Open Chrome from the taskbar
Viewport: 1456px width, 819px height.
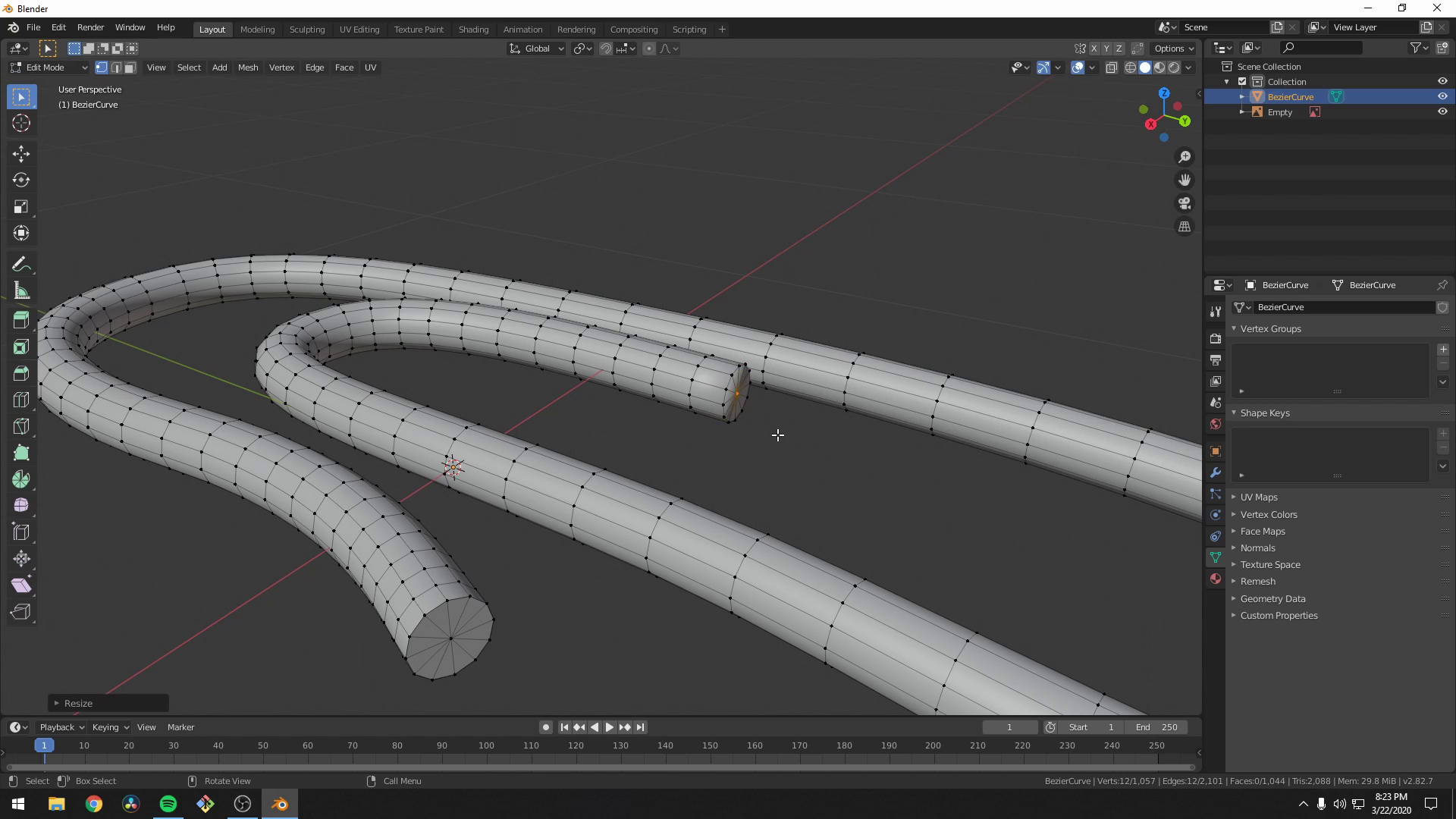pos(94,803)
